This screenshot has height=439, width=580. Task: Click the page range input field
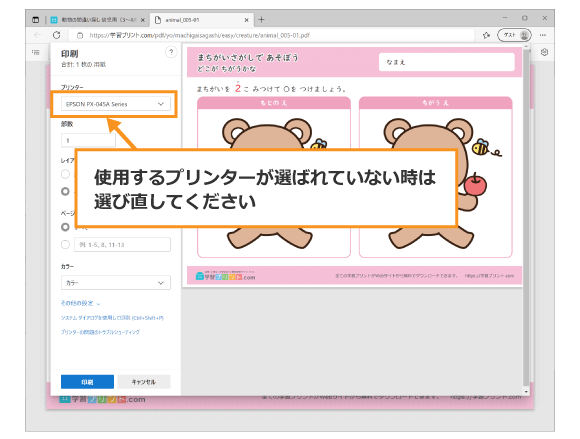coord(122,244)
